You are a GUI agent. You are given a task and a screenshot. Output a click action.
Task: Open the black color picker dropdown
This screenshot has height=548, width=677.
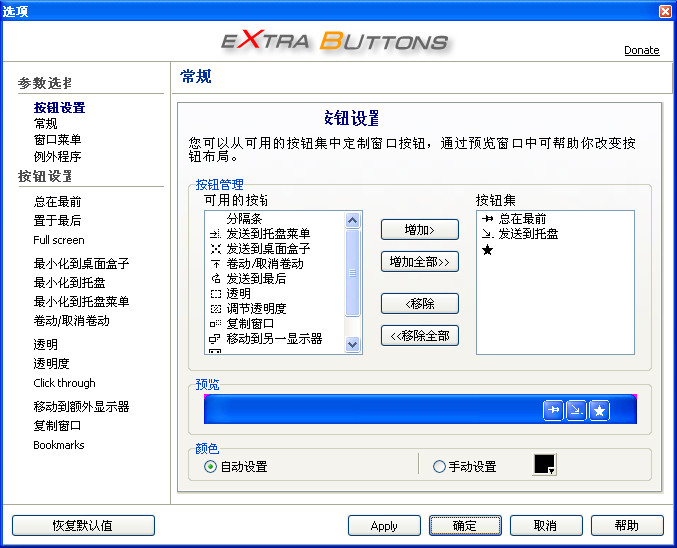(544, 465)
